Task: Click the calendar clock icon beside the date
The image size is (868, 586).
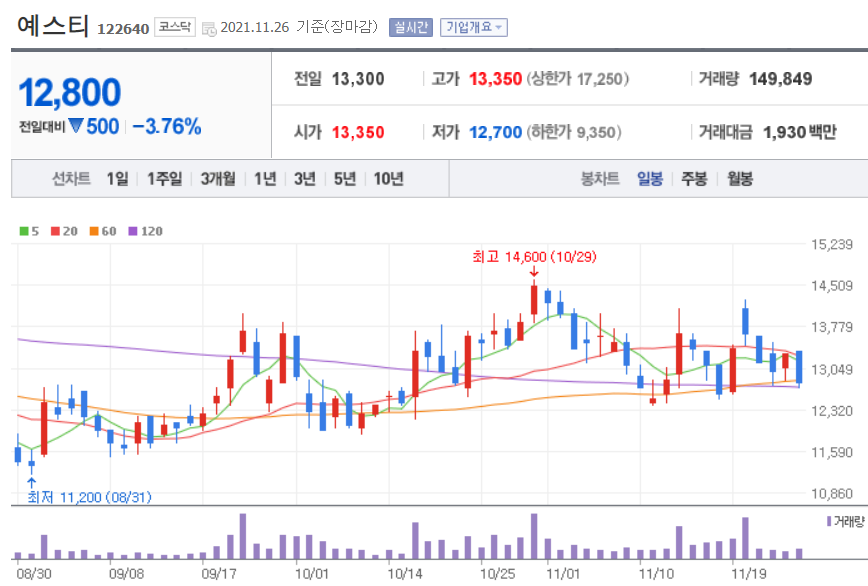Action: point(209,29)
